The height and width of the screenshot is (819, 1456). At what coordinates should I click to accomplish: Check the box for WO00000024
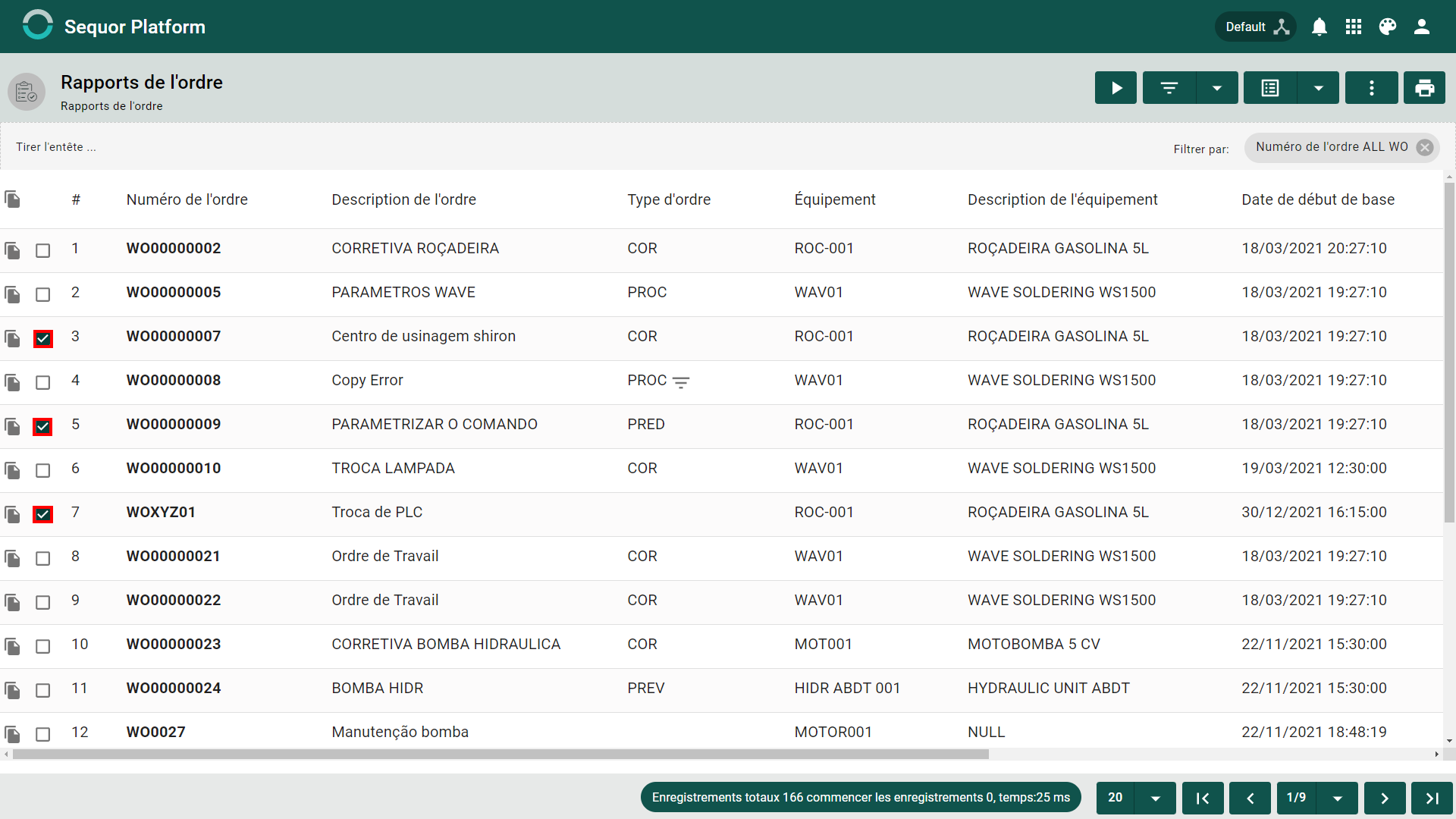[x=43, y=690]
